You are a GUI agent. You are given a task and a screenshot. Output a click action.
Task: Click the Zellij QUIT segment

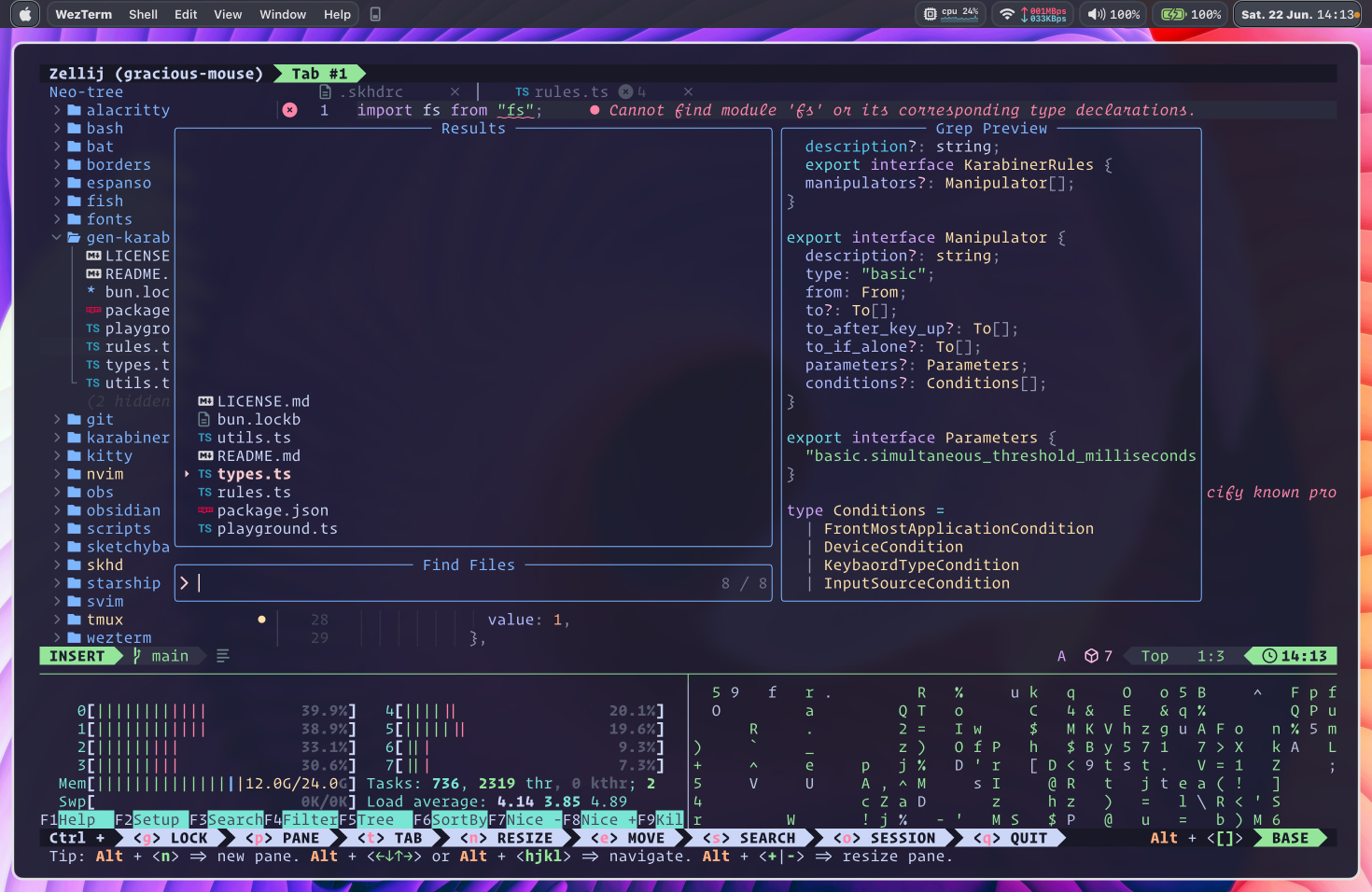click(1011, 838)
